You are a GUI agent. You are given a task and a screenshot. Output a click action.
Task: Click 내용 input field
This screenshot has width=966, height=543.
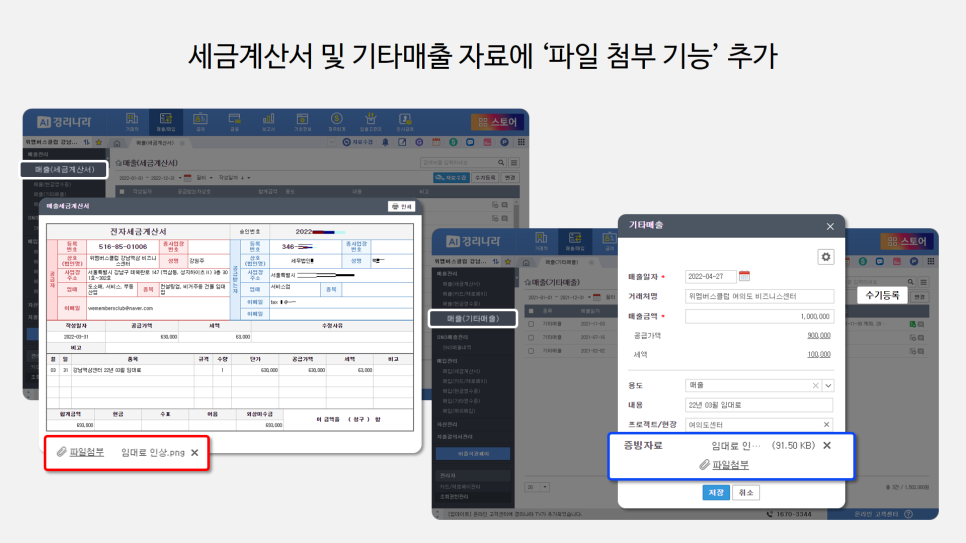[759, 405]
